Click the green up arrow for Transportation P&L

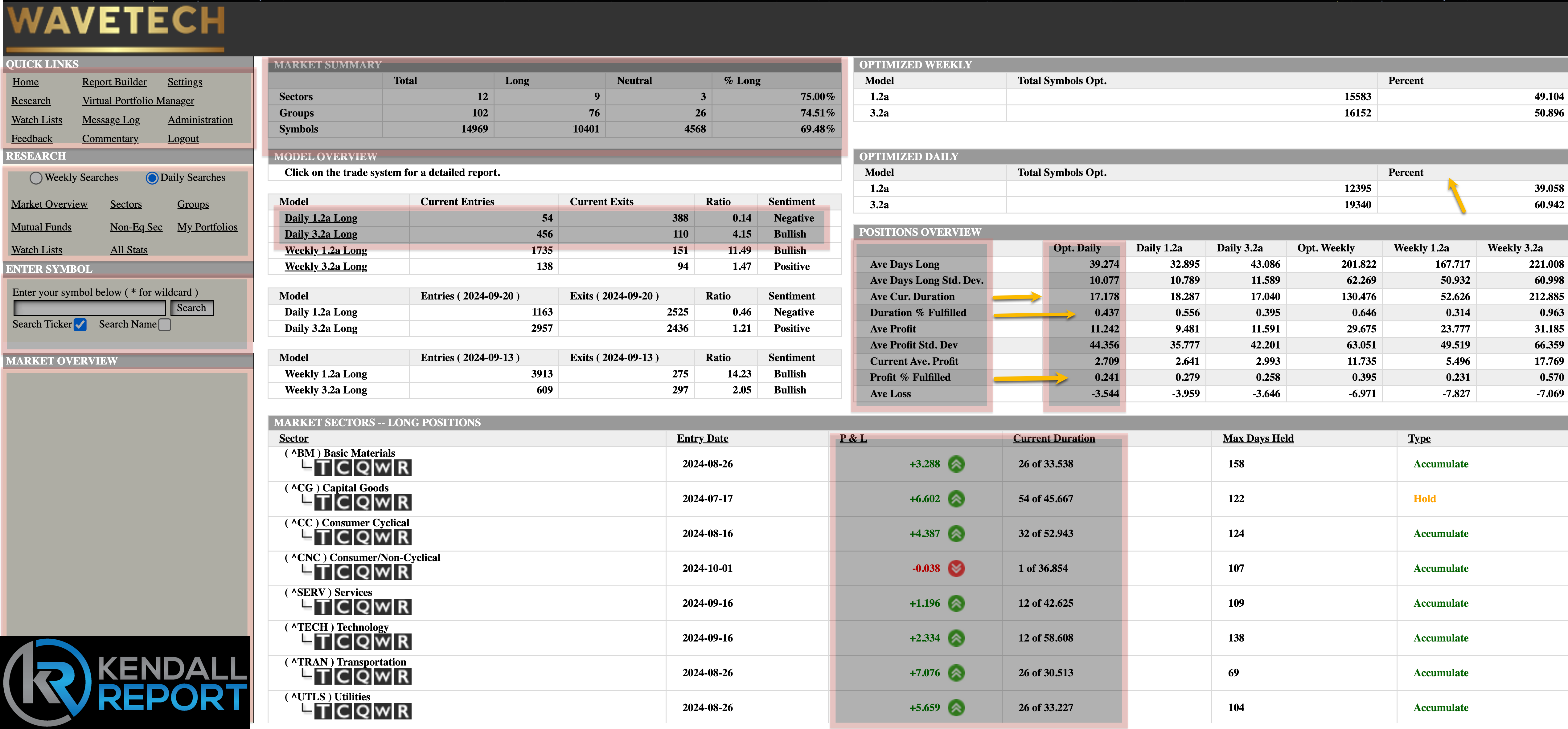coord(956,672)
